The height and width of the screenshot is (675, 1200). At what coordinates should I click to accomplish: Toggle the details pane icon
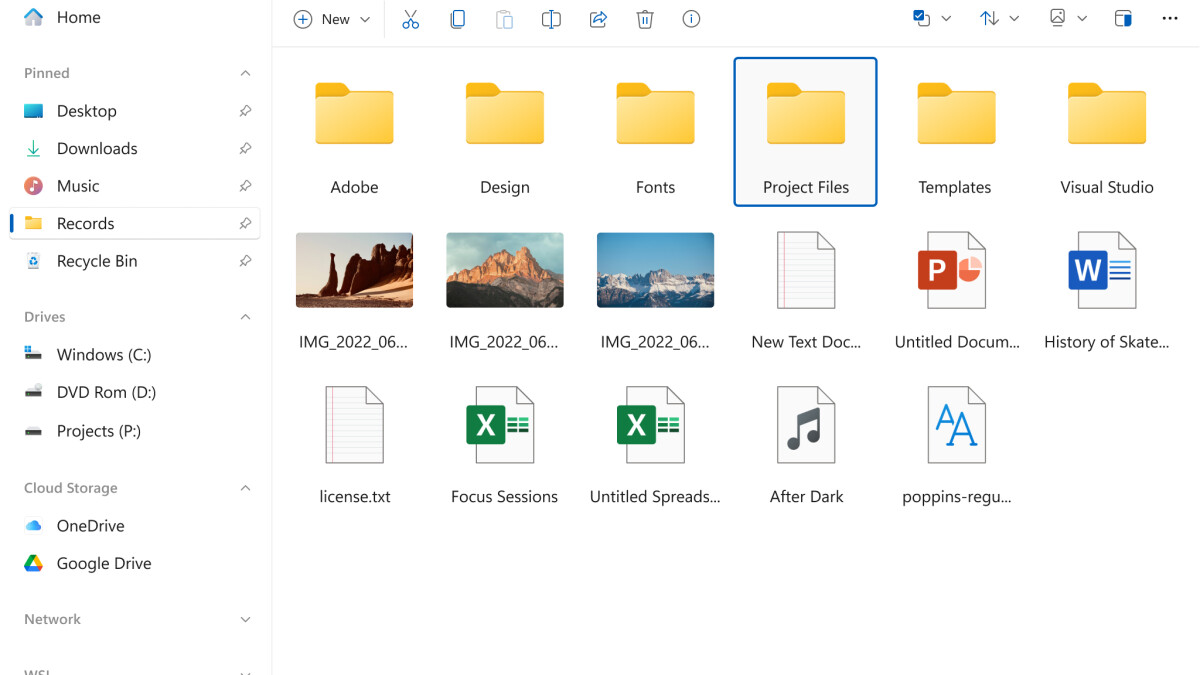click(1123, 19)
